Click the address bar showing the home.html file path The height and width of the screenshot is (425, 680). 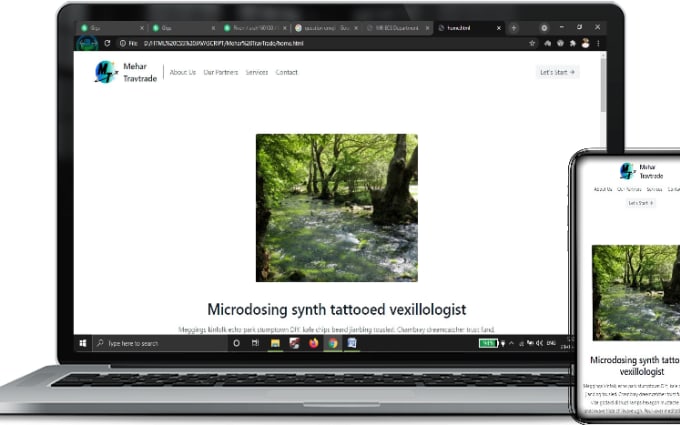[321, 43]
